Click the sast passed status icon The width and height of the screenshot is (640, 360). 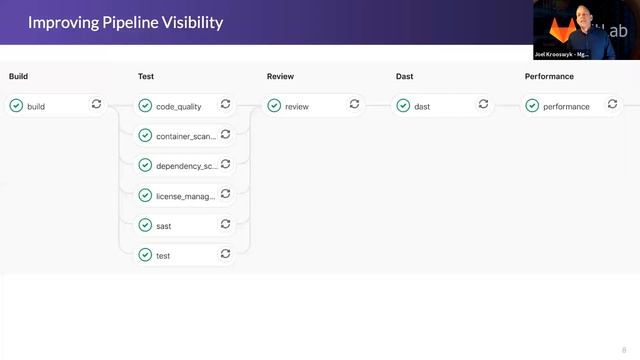click(x=145, y=225)
